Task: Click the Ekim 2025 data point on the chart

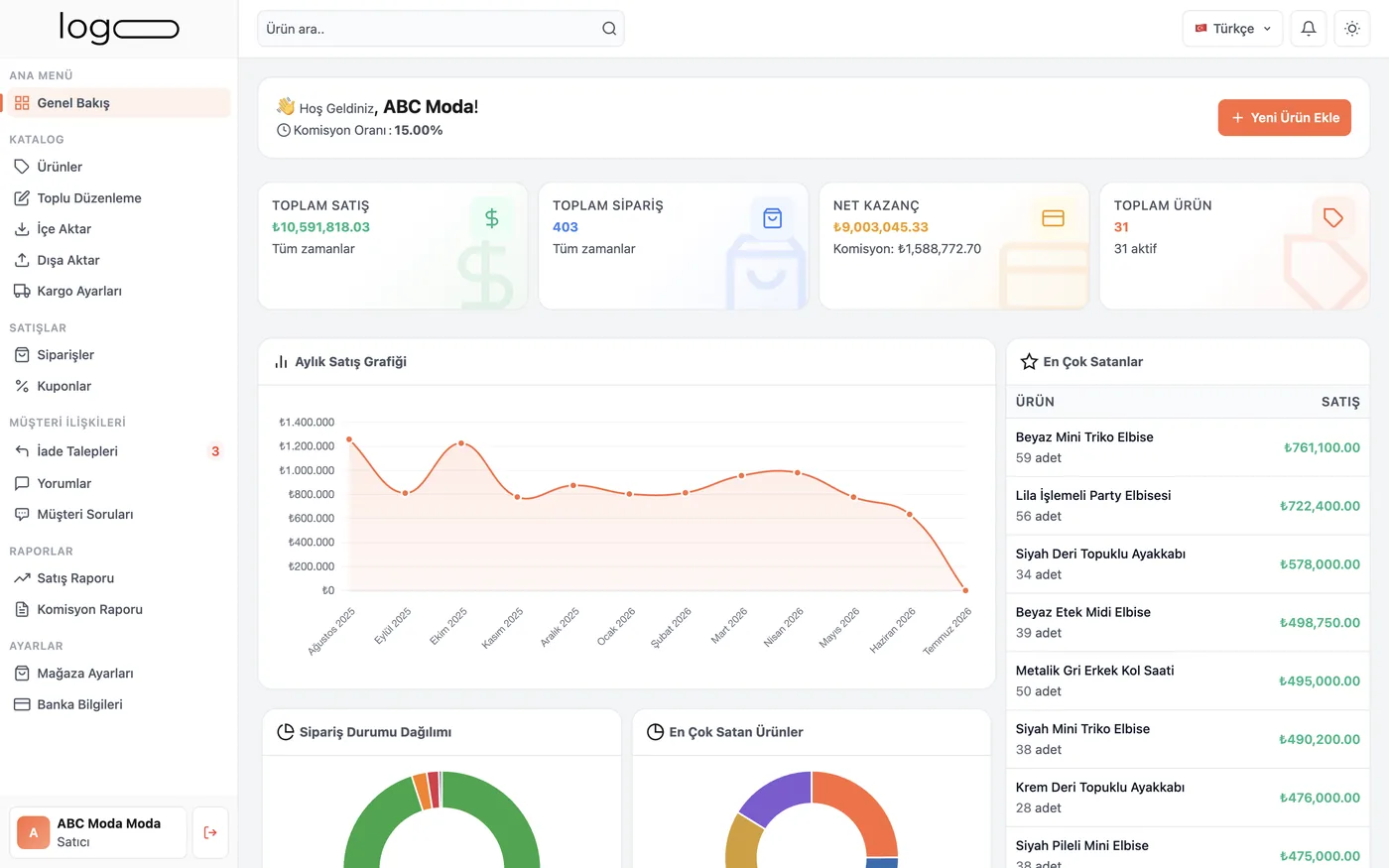Action: [x=461, y=443]
